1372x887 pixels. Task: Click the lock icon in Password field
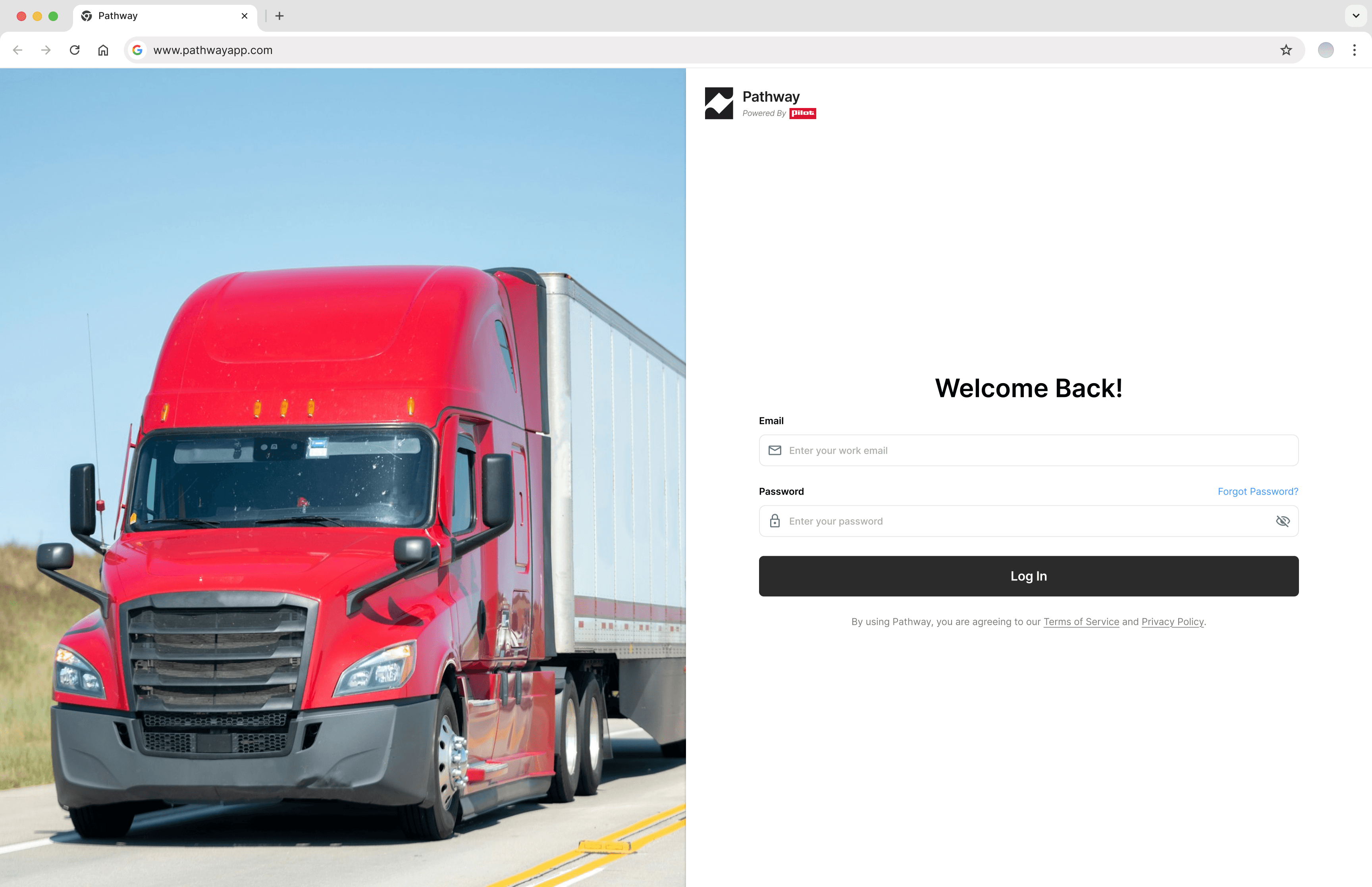(775, 521)
